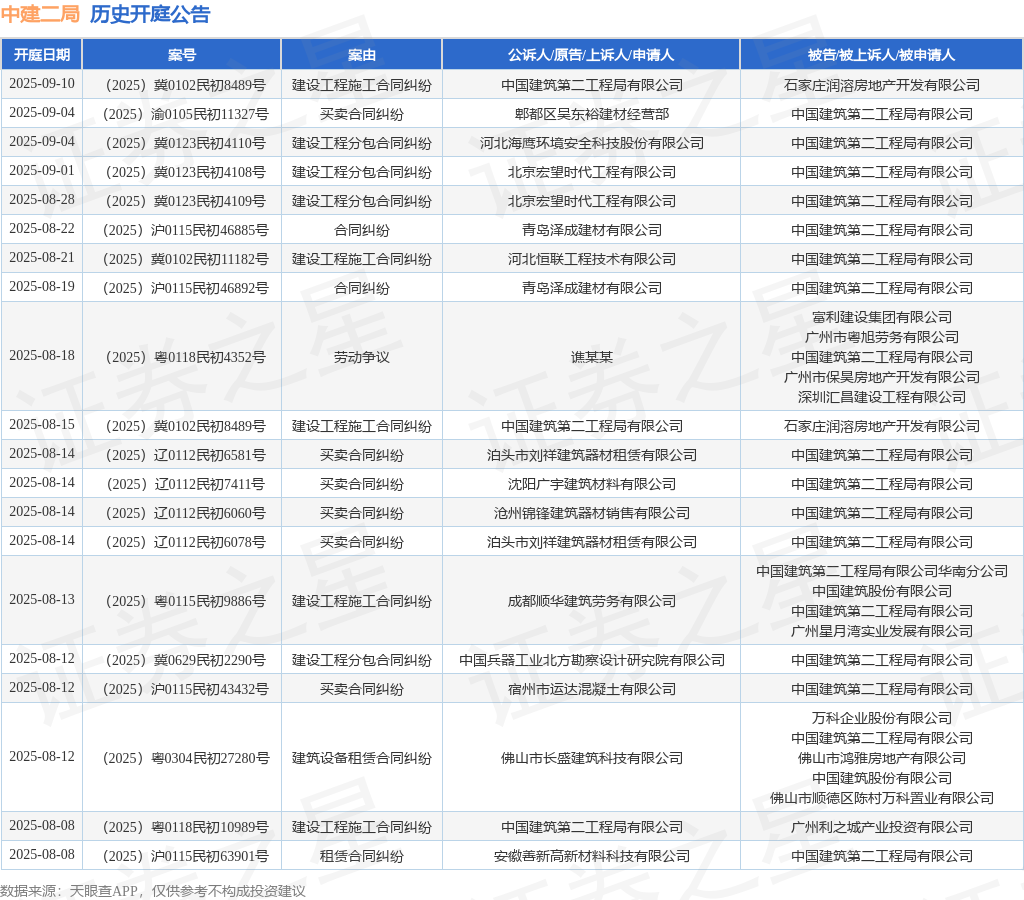Click defendant 深圳汇昌建设工程有限公司
The height and width of the screenshot is (900, 1024).
882,397
